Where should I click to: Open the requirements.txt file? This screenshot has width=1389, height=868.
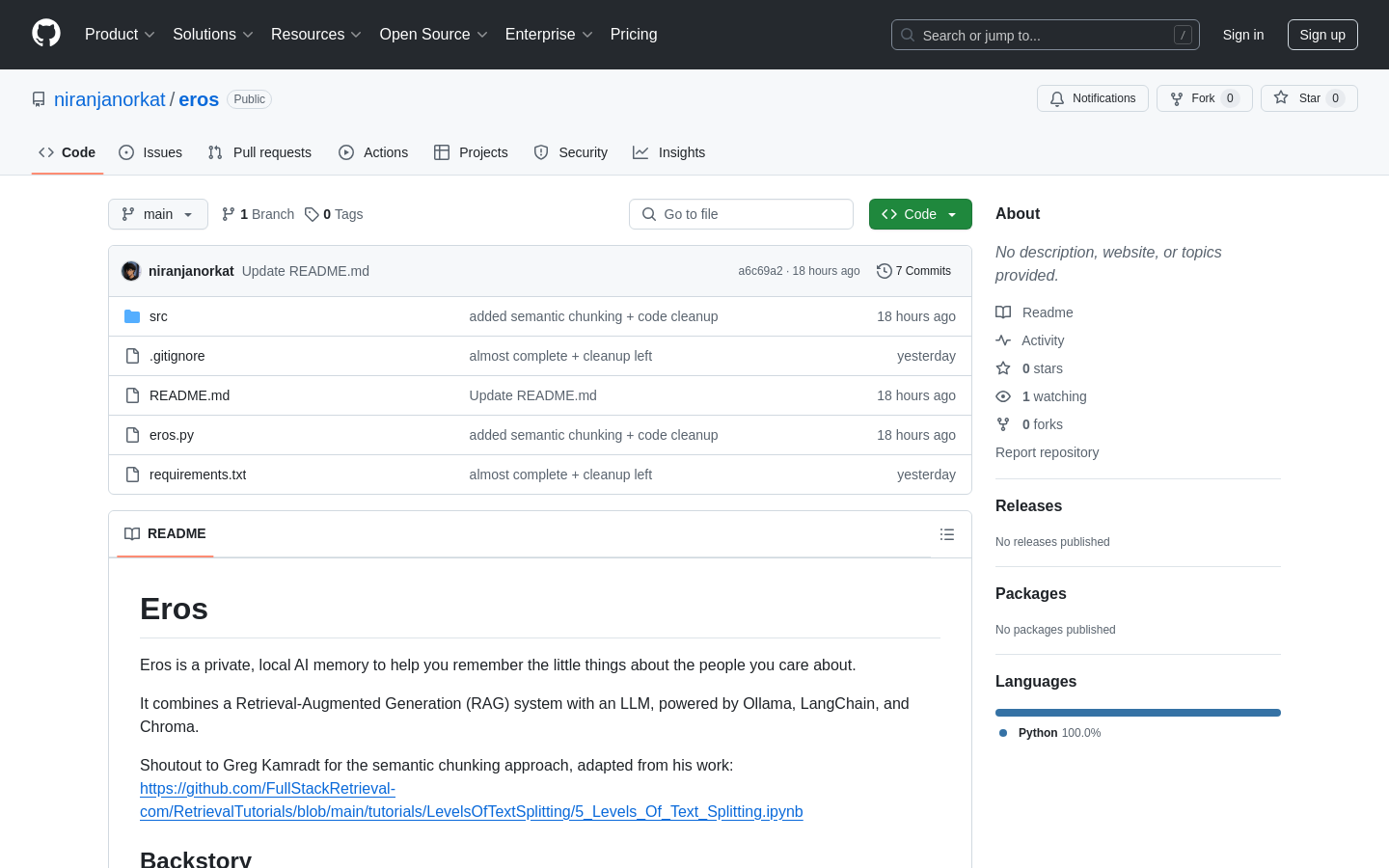pyautogui.click(x=198, y=475)
